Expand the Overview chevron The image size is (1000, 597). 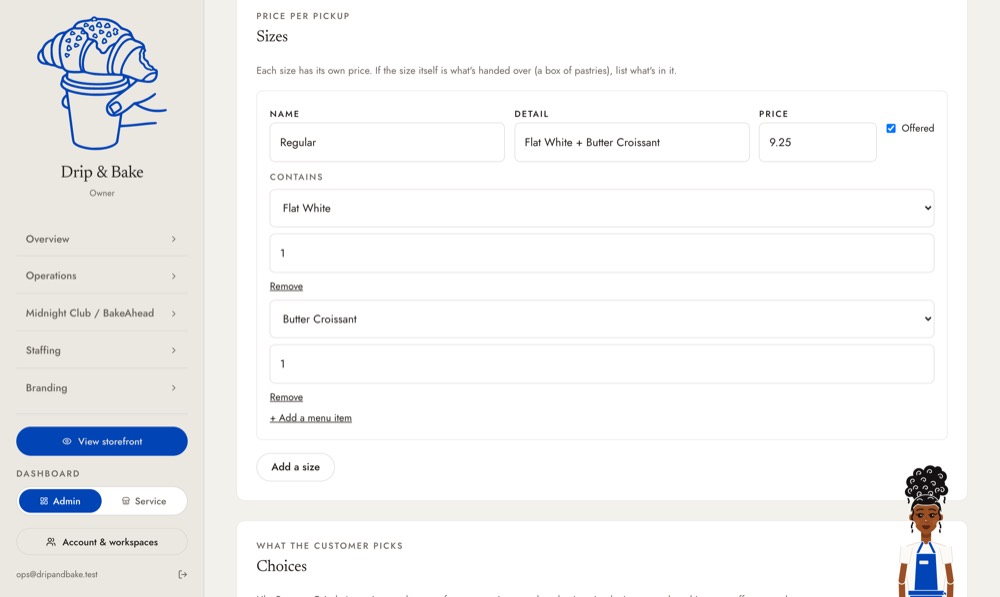(x=173, y=239)
